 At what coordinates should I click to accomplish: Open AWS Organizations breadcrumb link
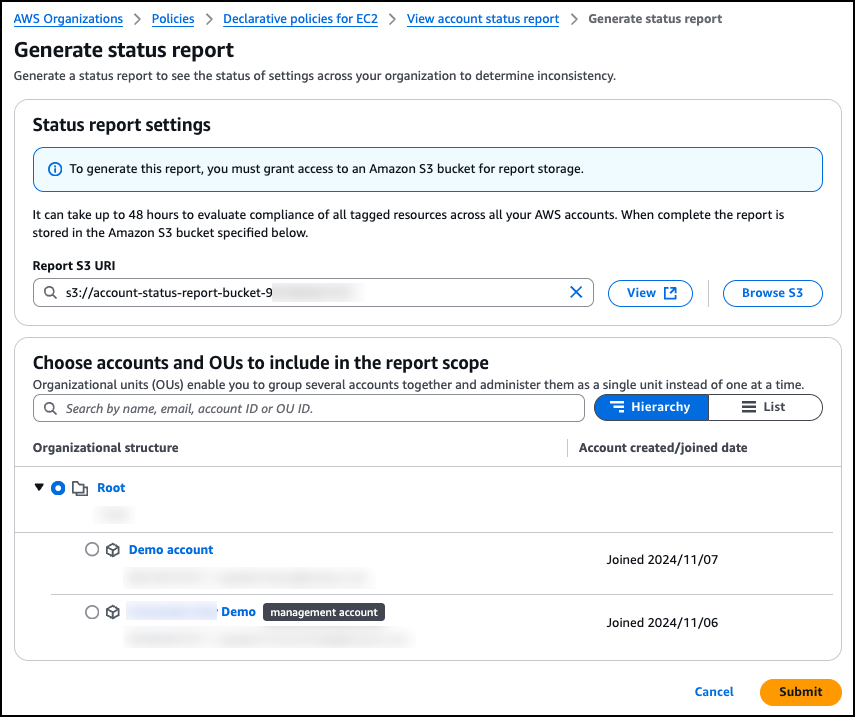(68, 19)
